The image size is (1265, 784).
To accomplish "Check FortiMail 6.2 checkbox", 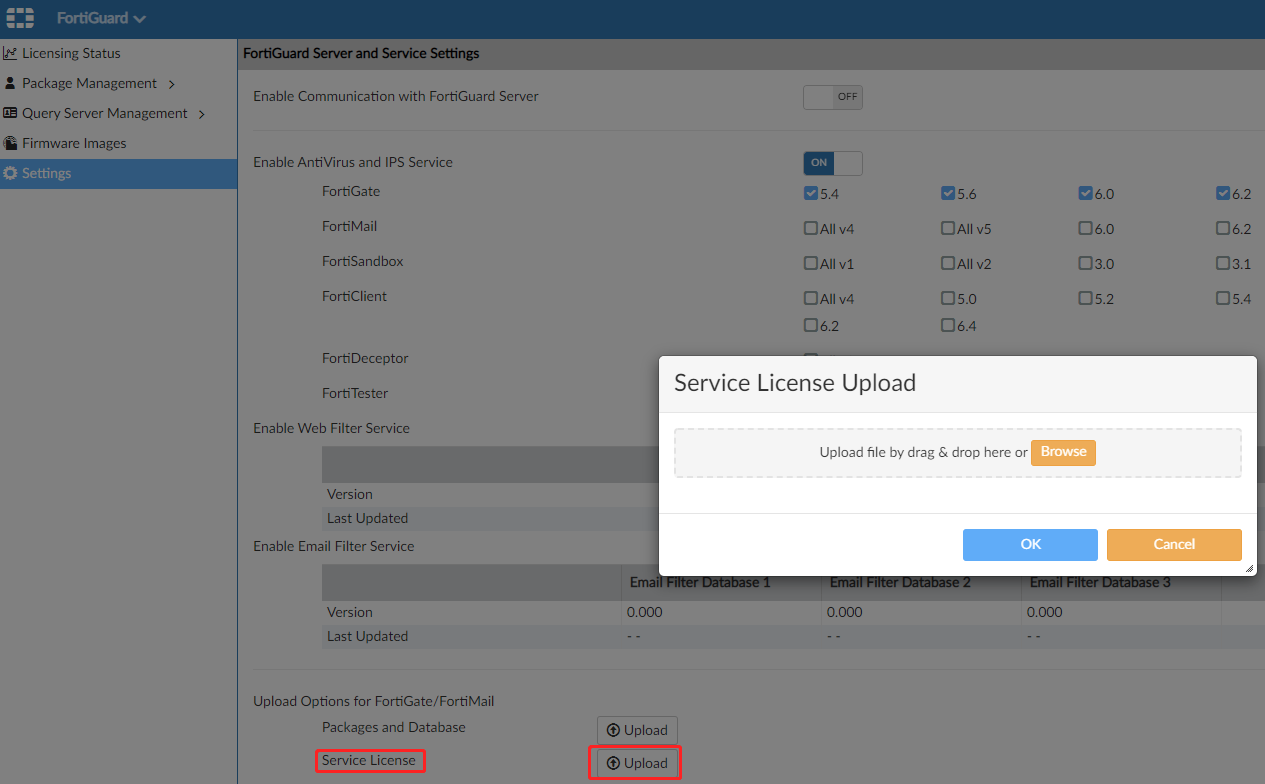I will coord(1222,228).
